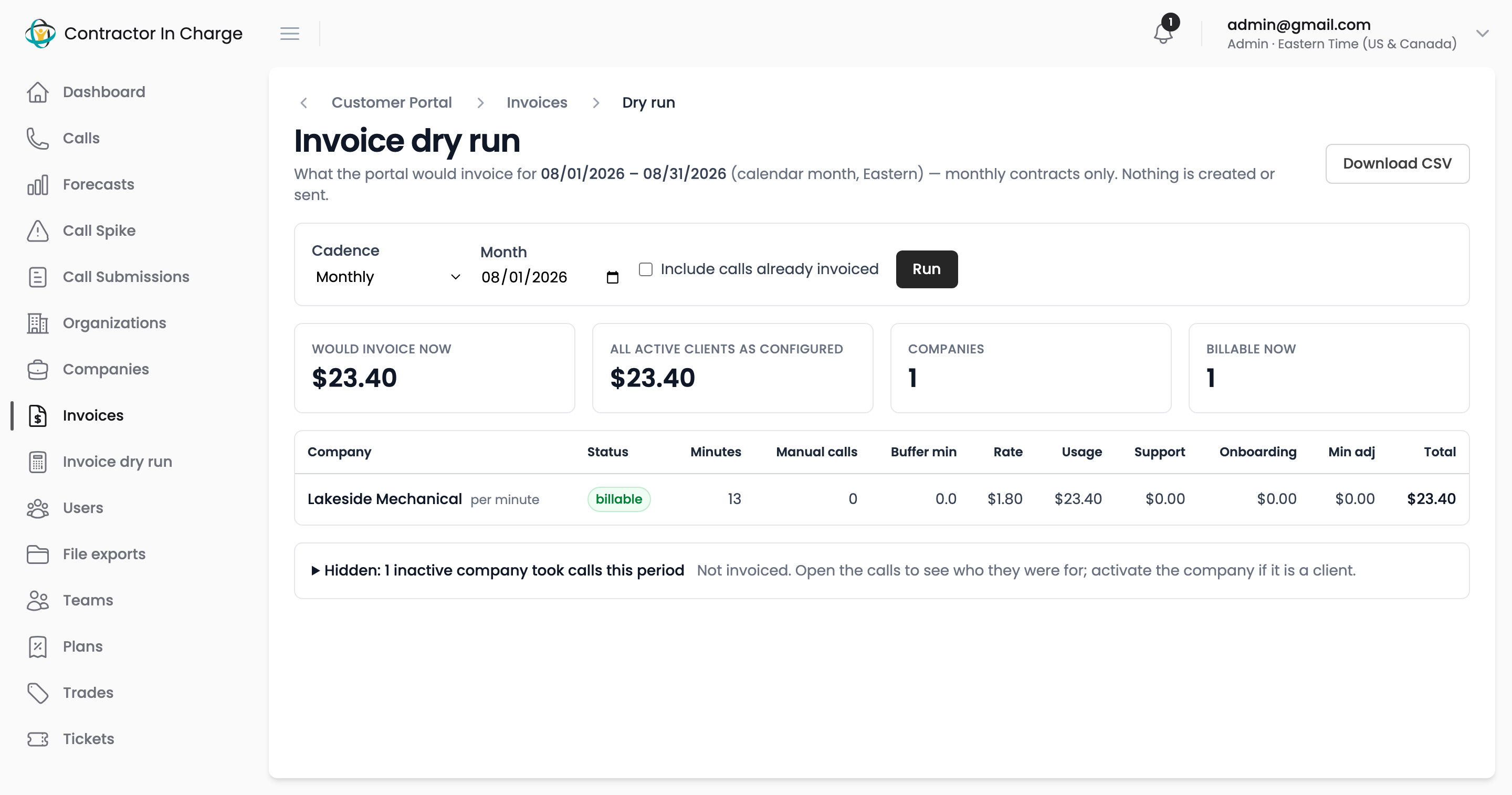This screenshot has width=1512, height=795.
Task: Click the Teams people icon
Action: coord(38,601)
